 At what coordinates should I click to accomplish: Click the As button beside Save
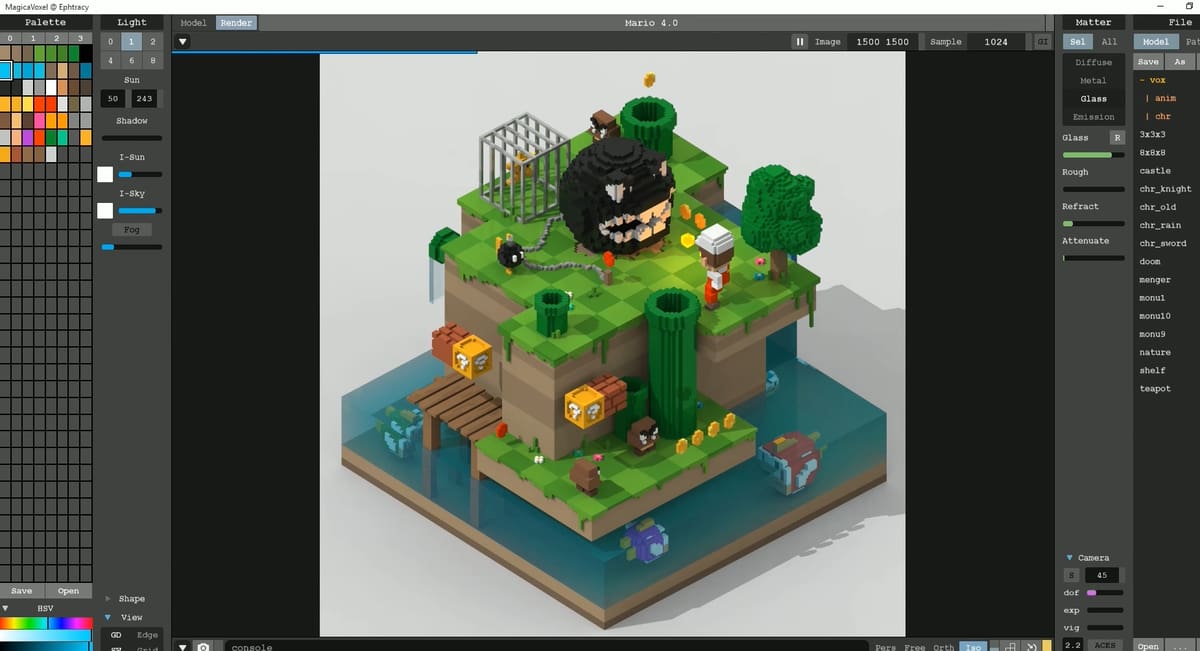point(1180,62)
